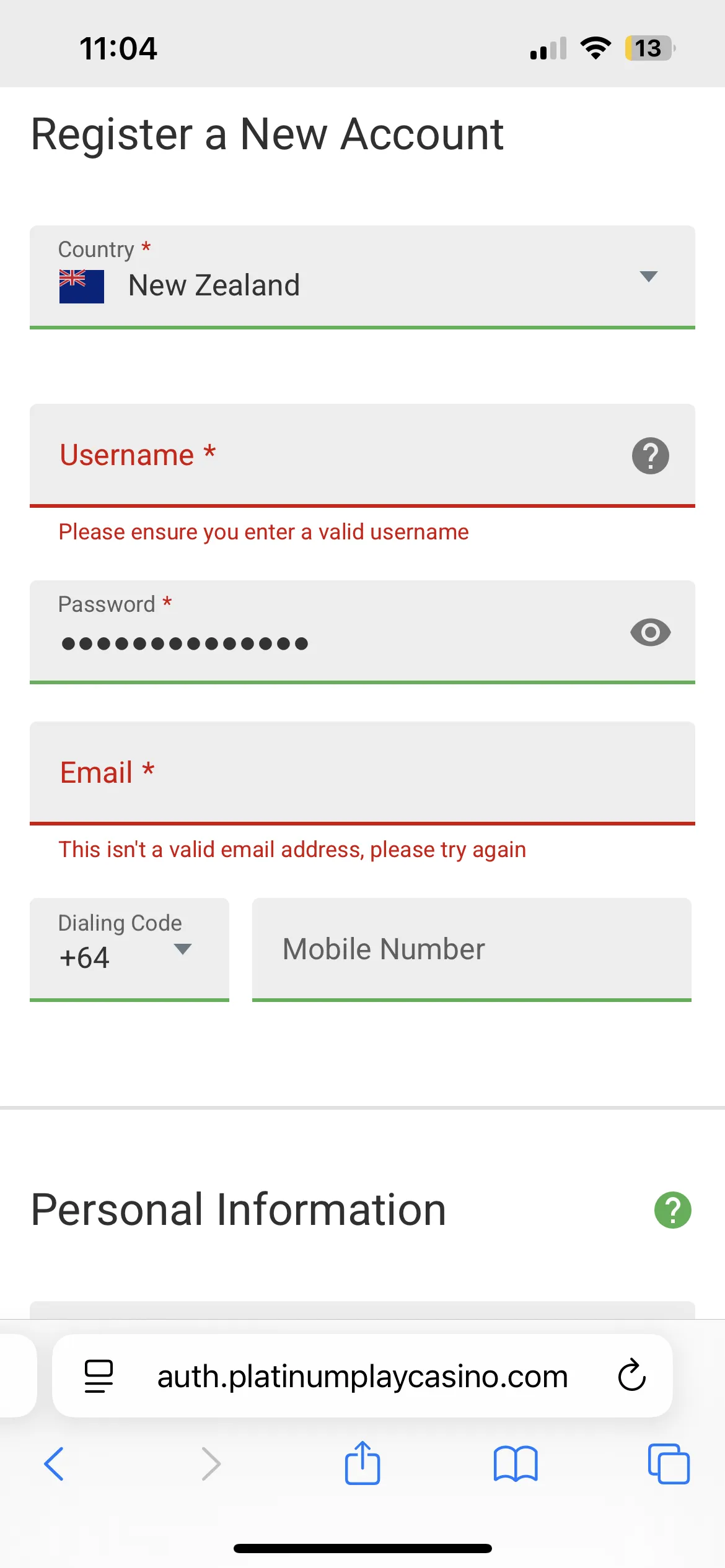Tap the New Zealand flag icon
The width and height of the screenshot is (725, 1568).
[82, 286]
